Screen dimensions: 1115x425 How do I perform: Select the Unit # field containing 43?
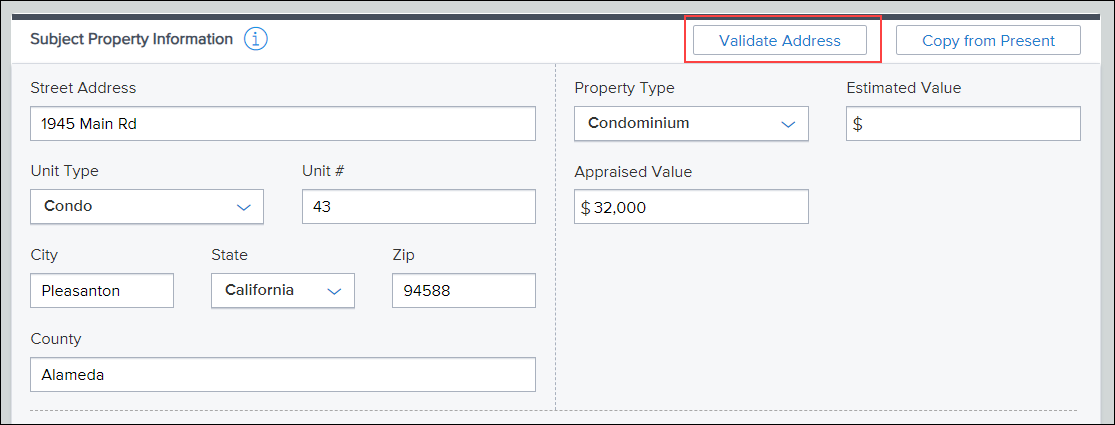pos(418,207)
